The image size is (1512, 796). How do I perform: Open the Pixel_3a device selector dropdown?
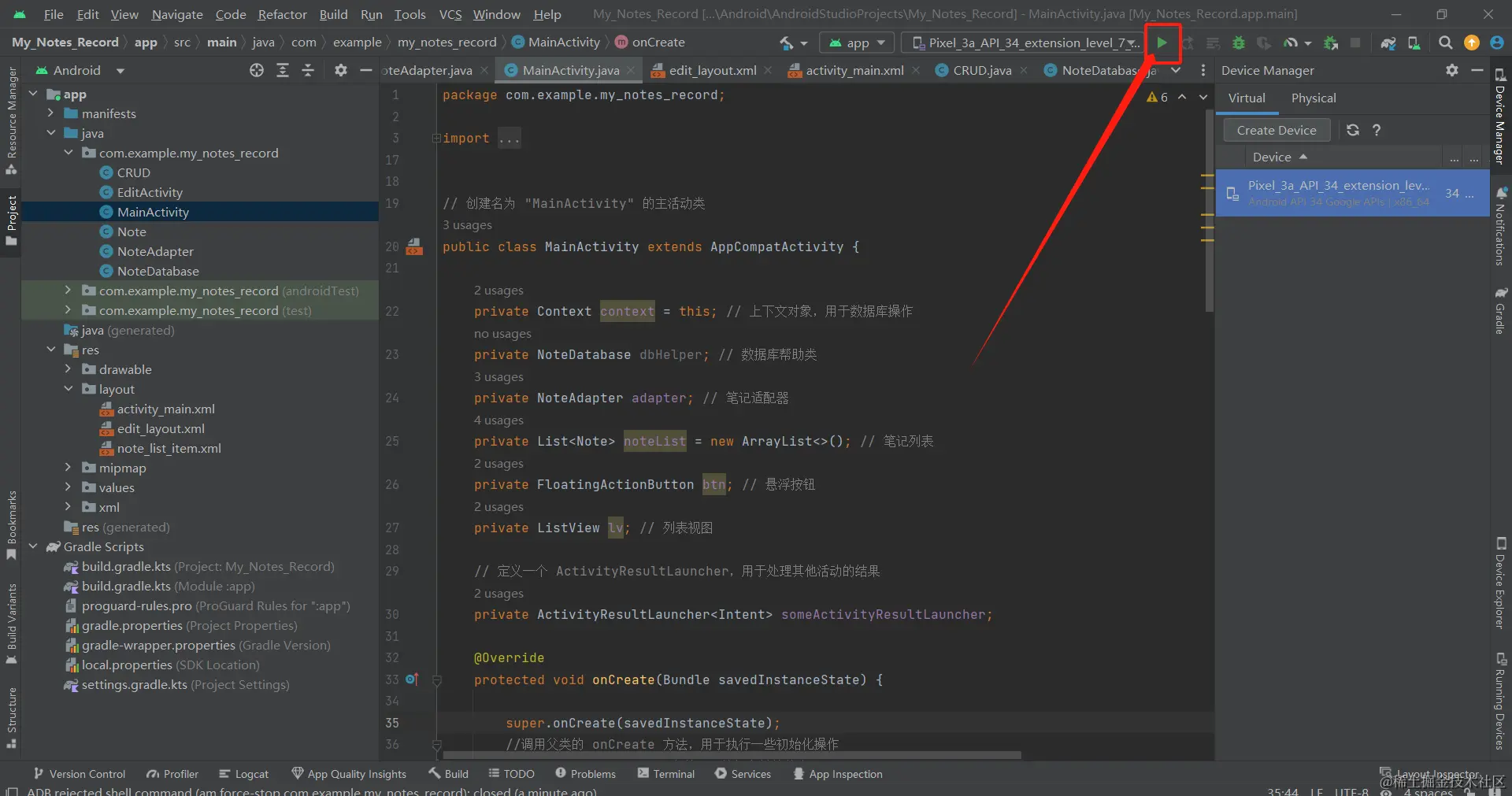1025,43
